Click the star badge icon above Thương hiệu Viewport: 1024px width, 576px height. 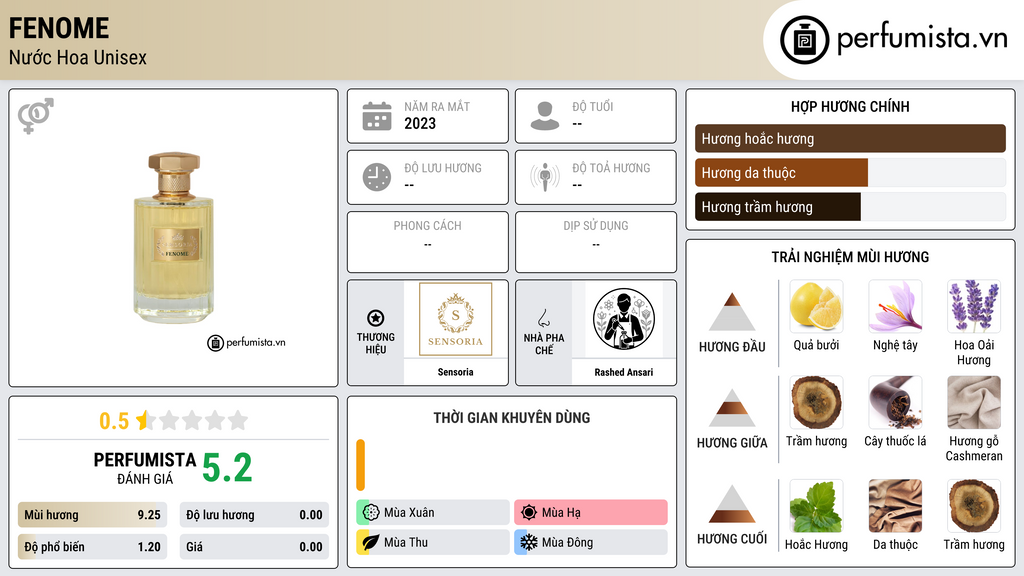coord(376,318)
